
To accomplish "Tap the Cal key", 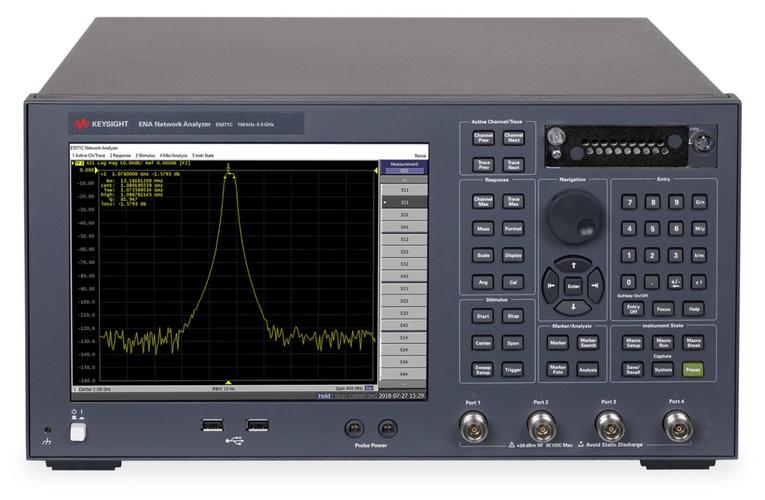I will click(x=513, y=282).
